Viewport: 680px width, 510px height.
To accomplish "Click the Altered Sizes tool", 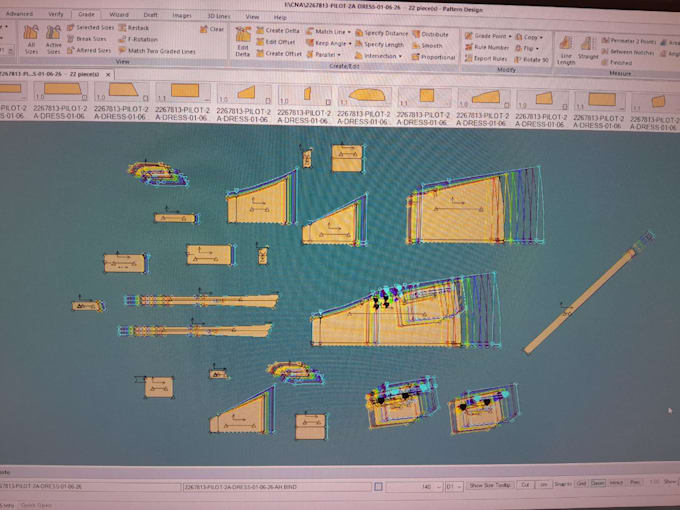I will click(89, 50).
